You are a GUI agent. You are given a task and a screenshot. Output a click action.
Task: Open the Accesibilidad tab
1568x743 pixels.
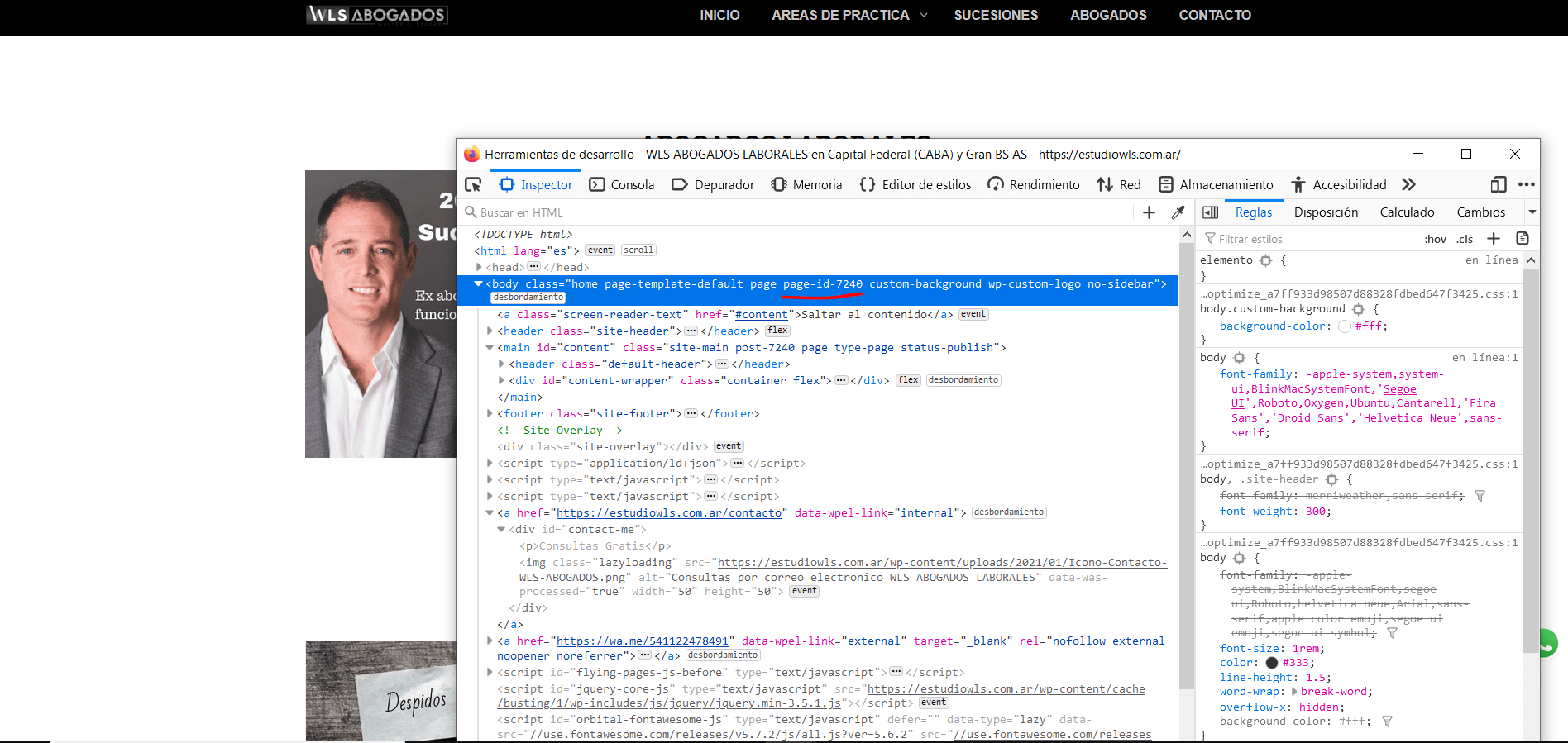point(1339,184)
